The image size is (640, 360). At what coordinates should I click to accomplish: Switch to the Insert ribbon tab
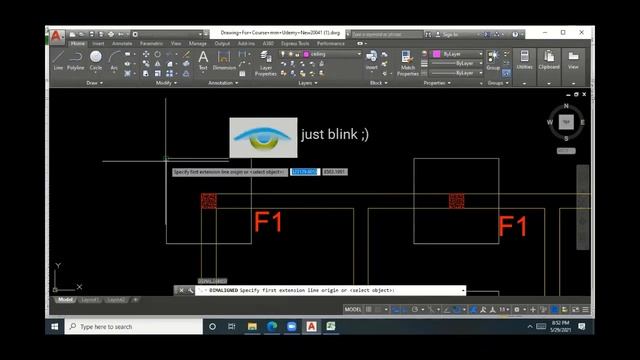pos(98,43)
